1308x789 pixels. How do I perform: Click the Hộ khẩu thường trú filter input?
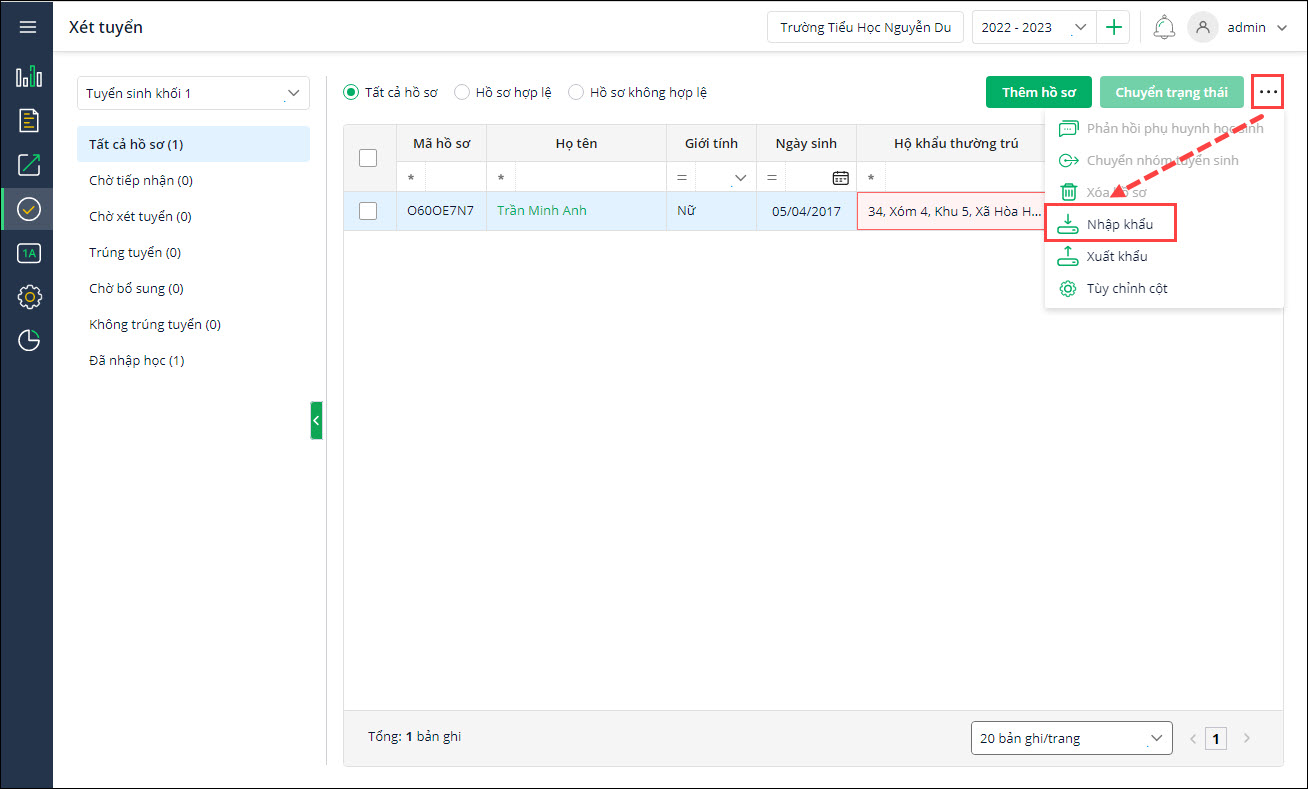click(x=965, y=177)
